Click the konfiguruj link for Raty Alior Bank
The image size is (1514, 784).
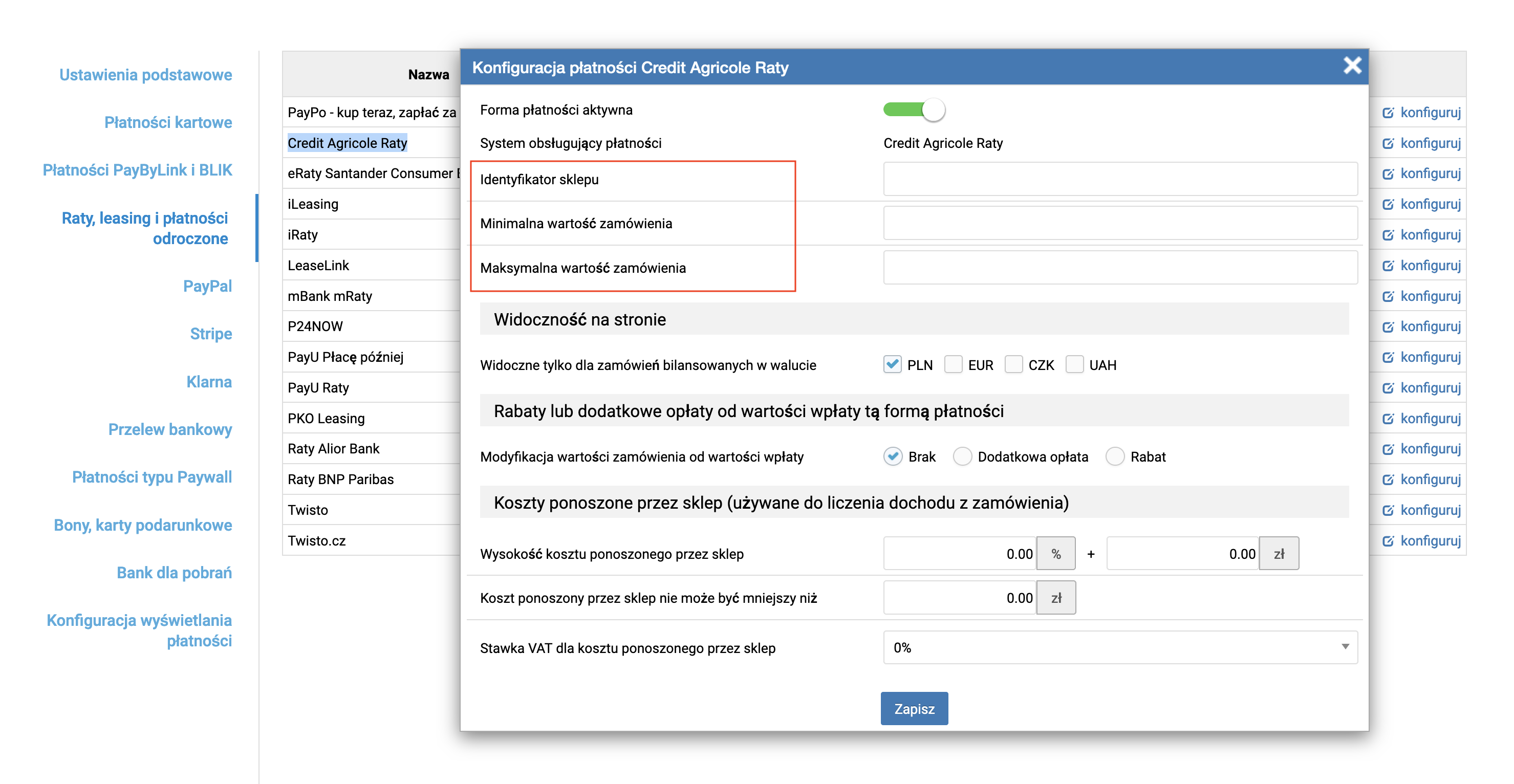tap(1430, 449)
